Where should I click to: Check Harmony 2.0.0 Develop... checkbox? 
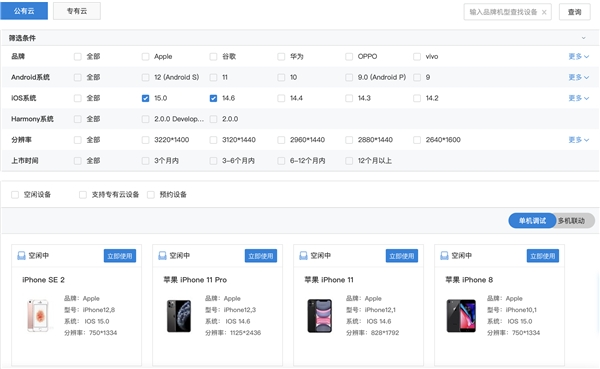tap(145, 119)
